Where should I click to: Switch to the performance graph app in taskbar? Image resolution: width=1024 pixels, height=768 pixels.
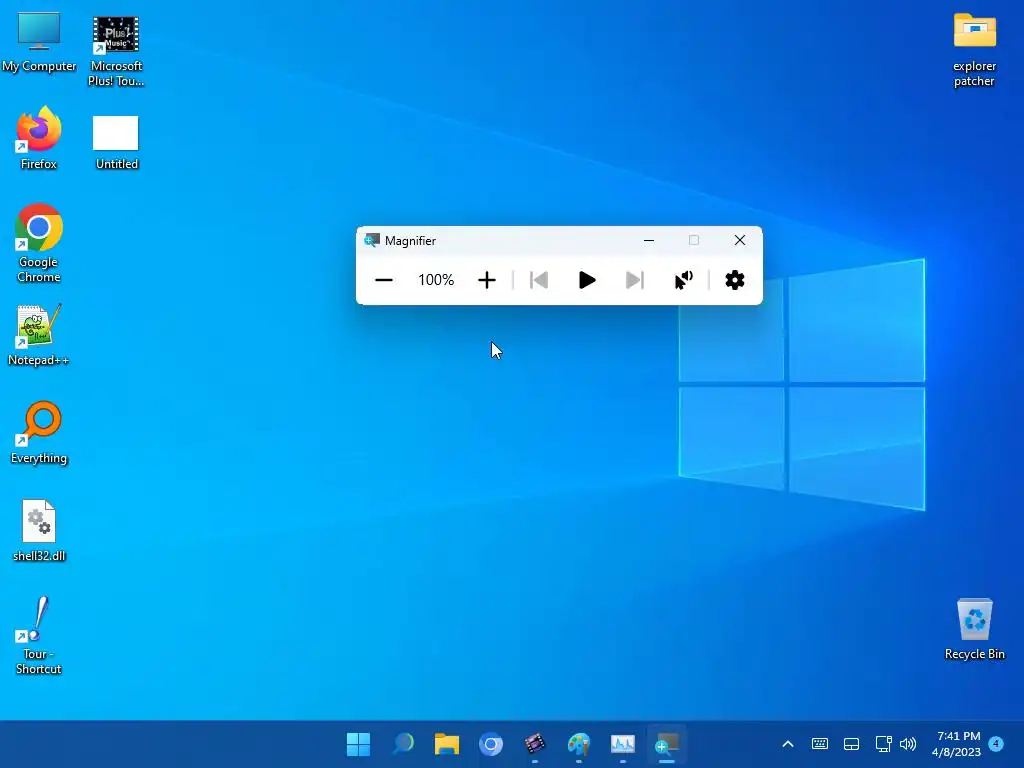click(x=622, y=744)
